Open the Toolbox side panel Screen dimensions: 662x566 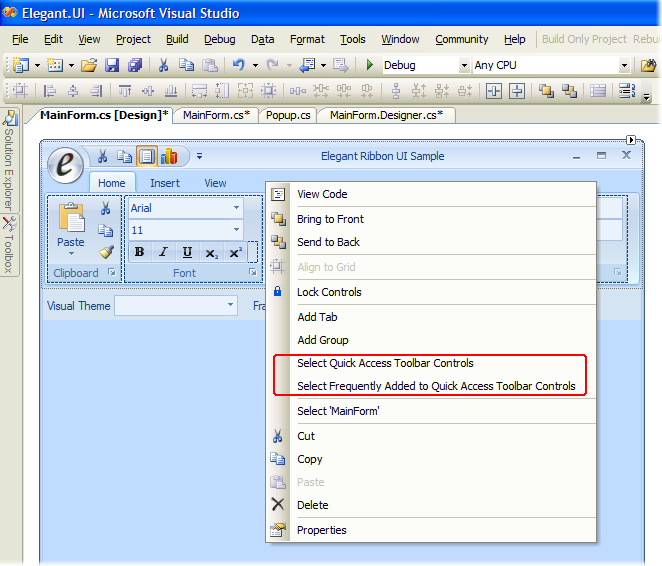pos(9,245)
